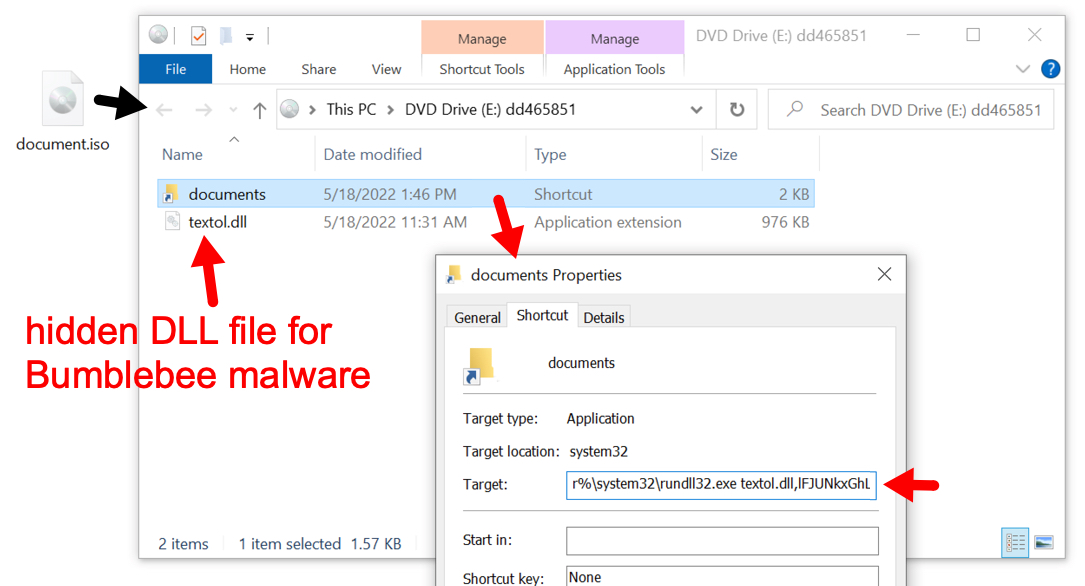
Task: Click the 1 item selected status text
Action: [289, 544]
